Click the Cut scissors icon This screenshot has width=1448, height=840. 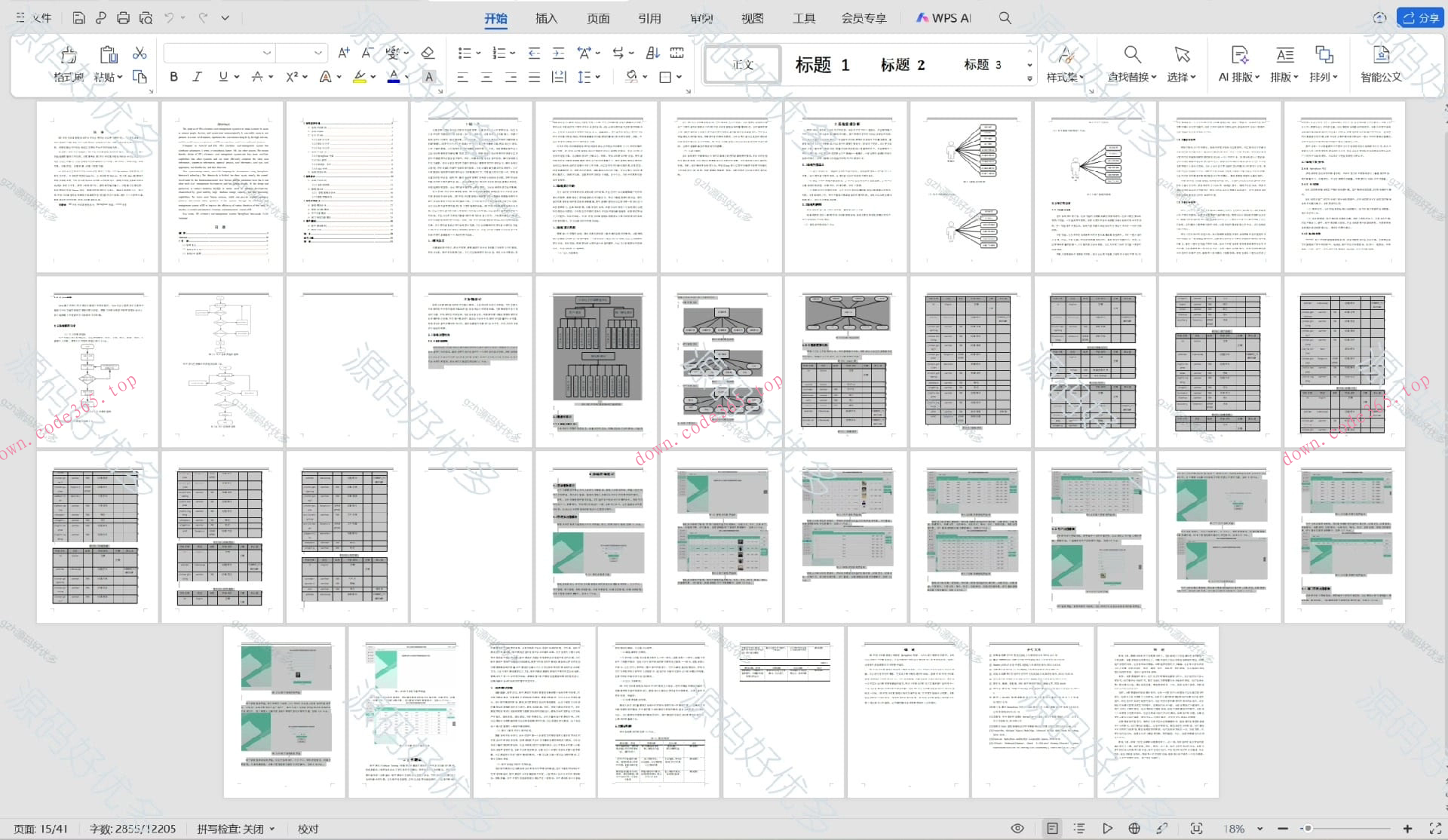[x=140, y=53]
